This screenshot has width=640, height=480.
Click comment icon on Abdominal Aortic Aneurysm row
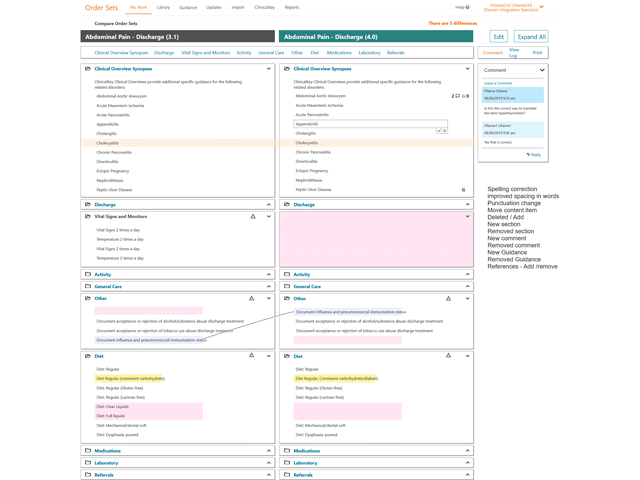(457, 96)
